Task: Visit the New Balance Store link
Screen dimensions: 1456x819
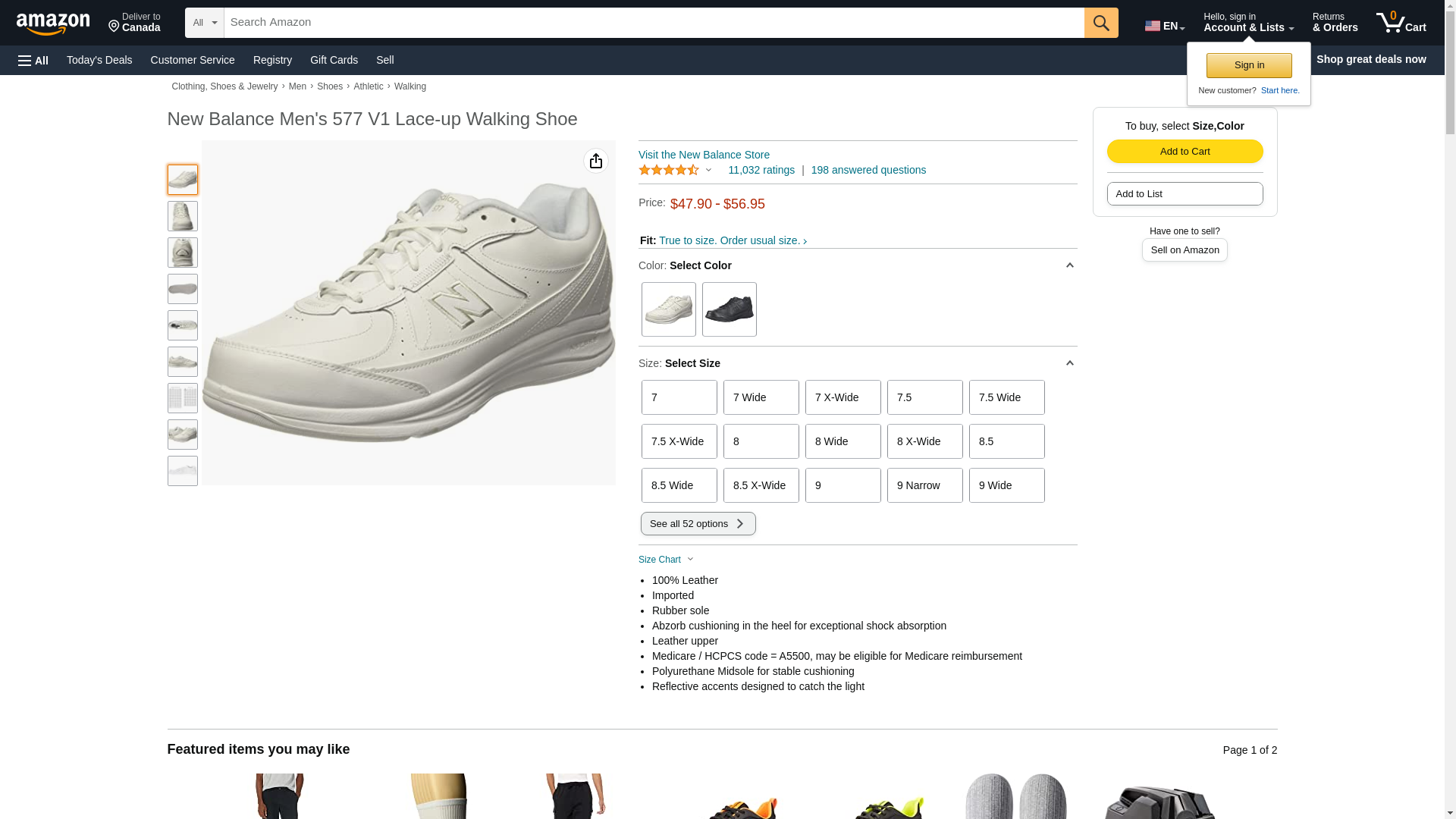Action: click(x=704, y=155)
